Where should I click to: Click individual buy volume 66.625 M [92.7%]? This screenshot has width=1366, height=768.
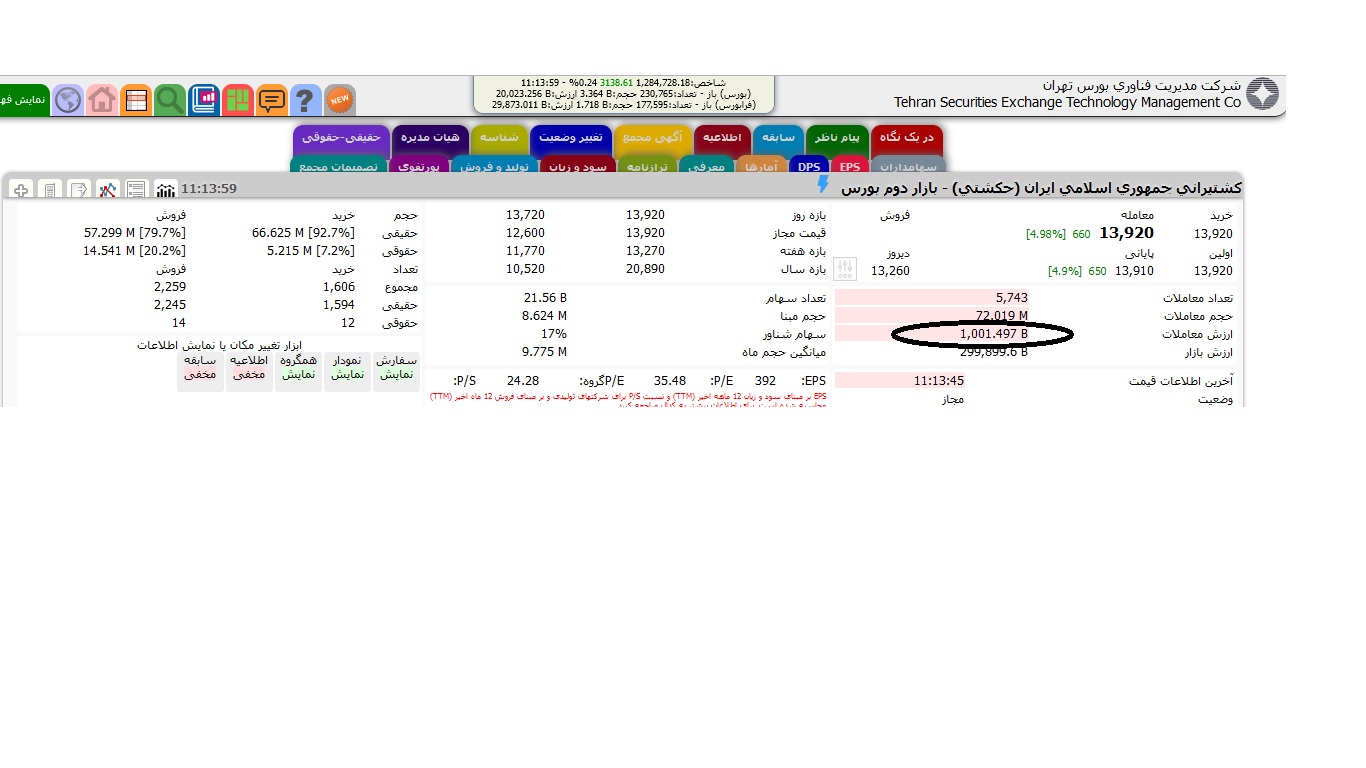[x=304, y=233]
